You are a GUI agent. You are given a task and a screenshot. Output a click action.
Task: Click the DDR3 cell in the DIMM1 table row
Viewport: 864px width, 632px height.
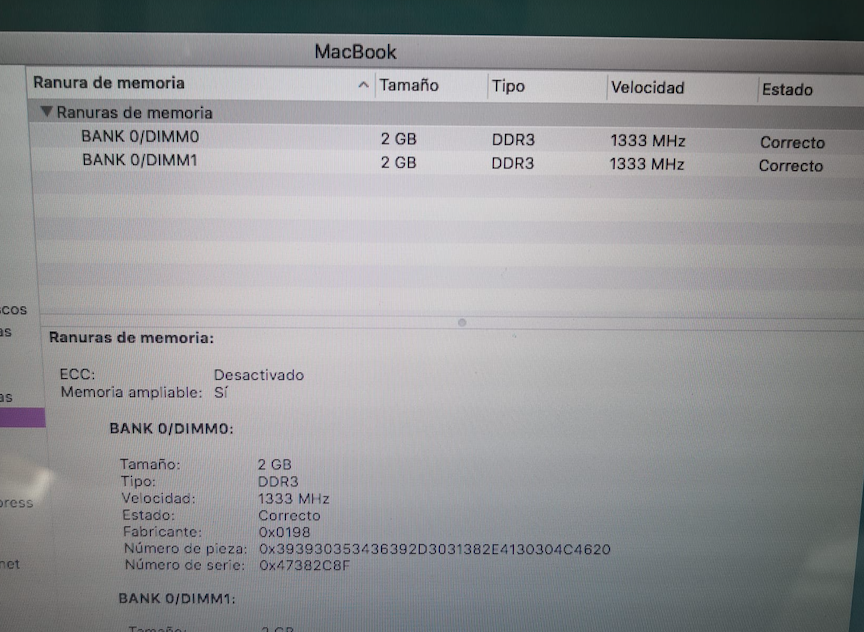pyautogui.click(x=512, y=164)
